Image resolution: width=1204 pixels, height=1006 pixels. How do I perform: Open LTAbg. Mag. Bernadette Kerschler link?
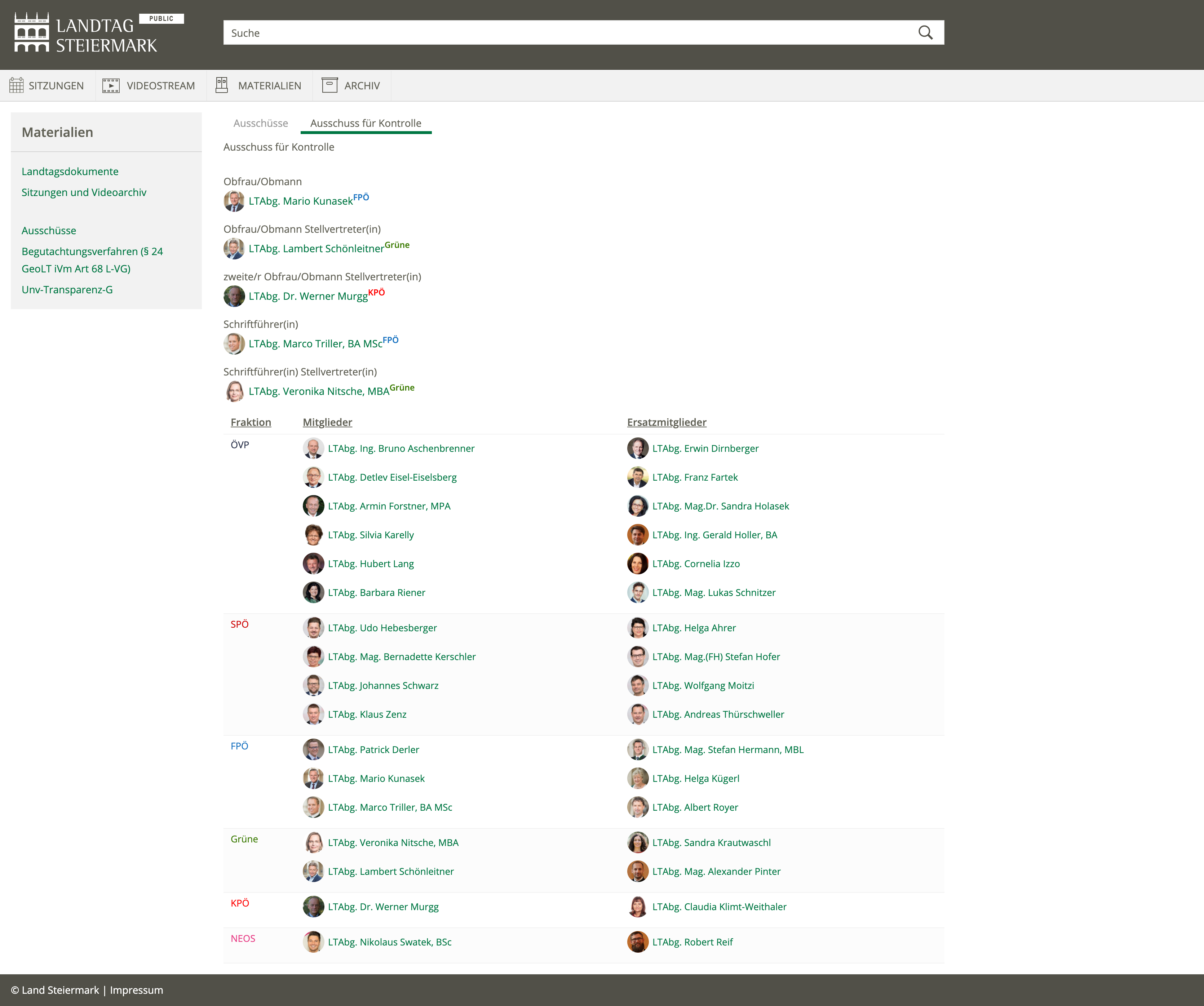click(x=402, y=657)
